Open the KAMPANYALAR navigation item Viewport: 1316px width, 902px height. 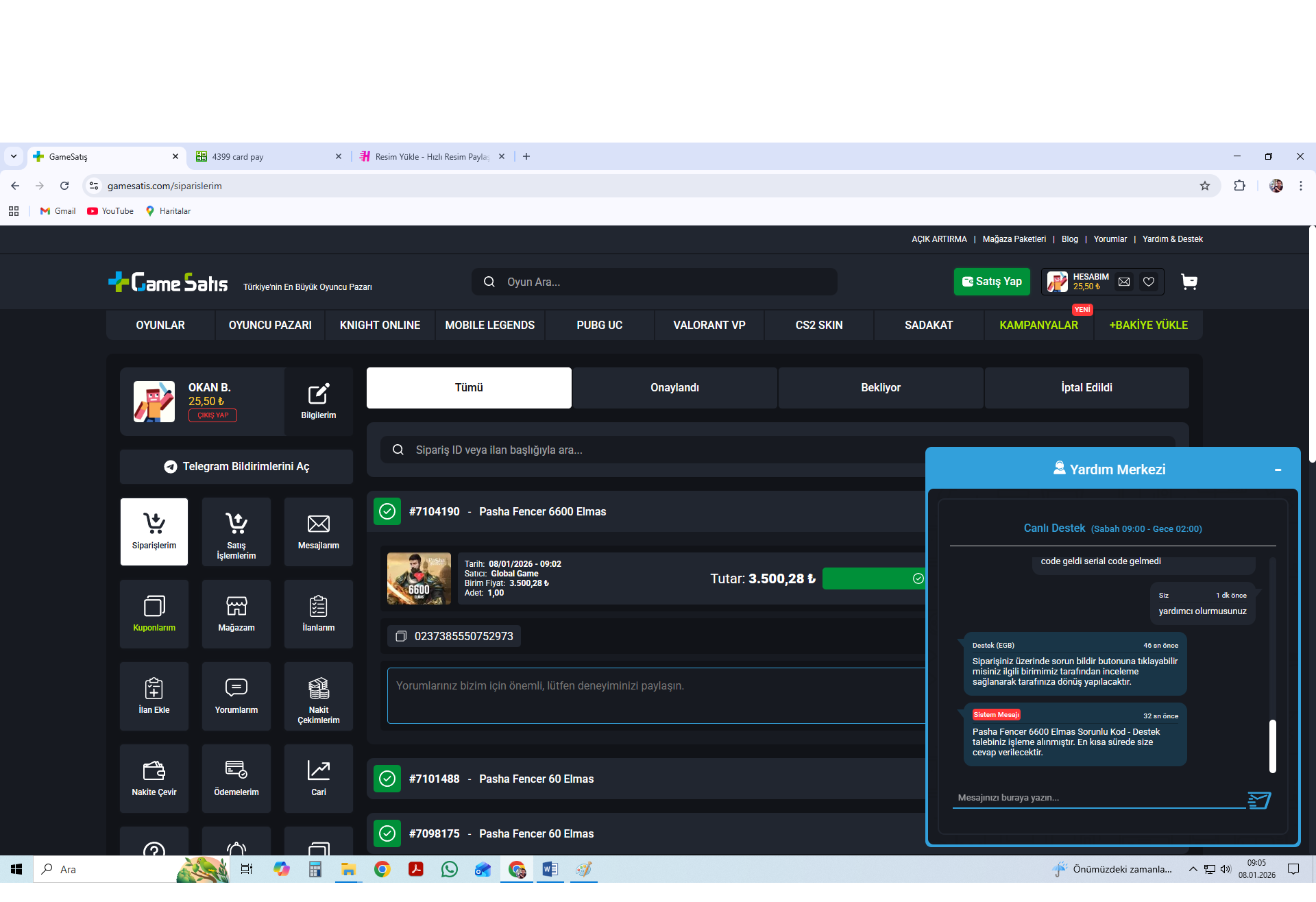(1039, 325)
